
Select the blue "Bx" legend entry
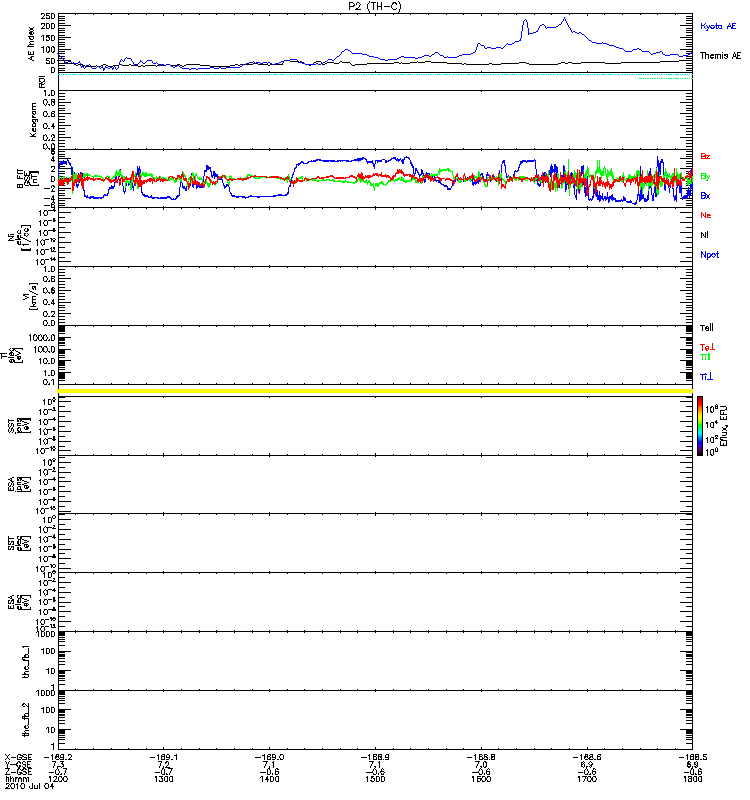point(705,195)
